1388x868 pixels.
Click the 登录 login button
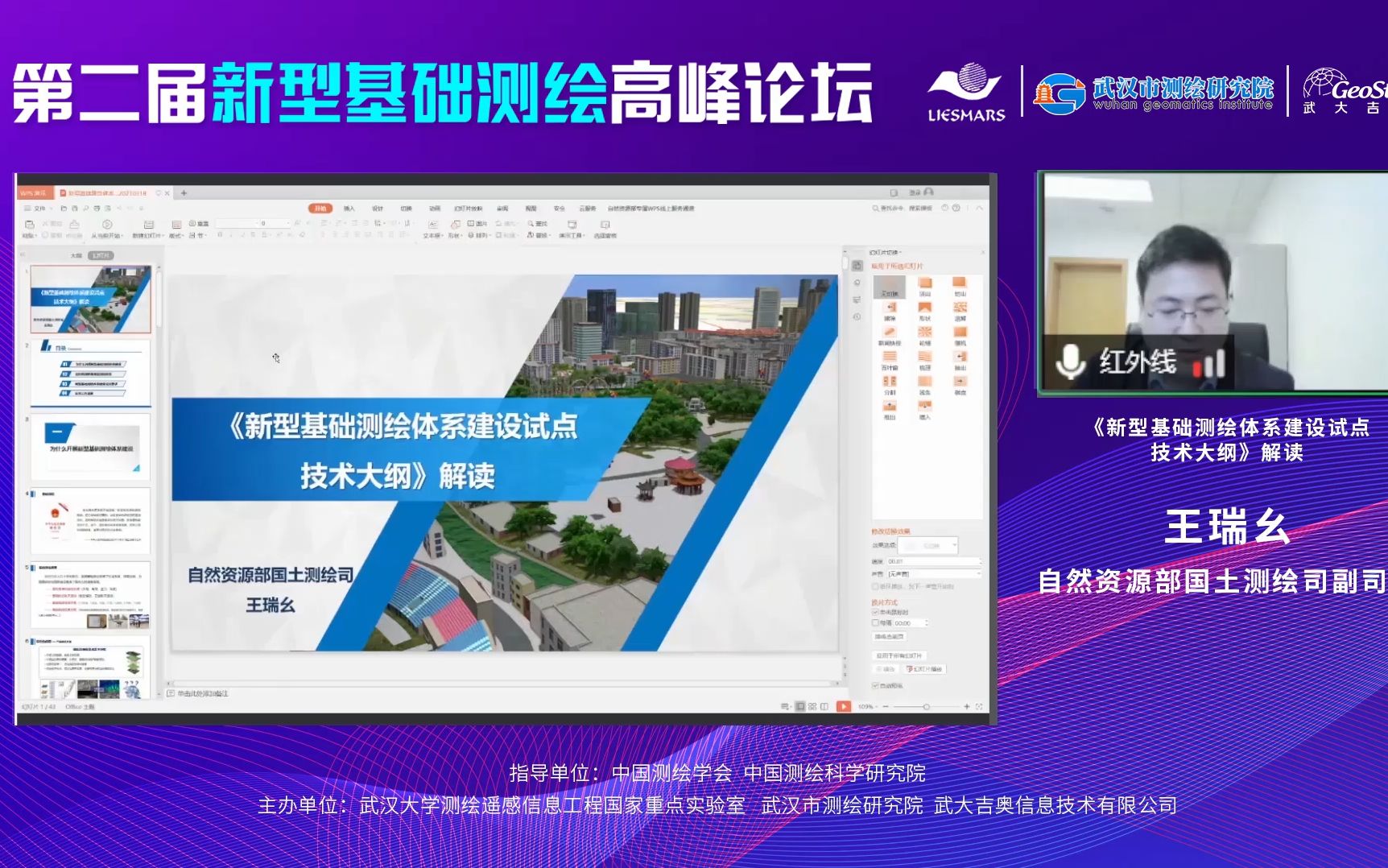922,192
